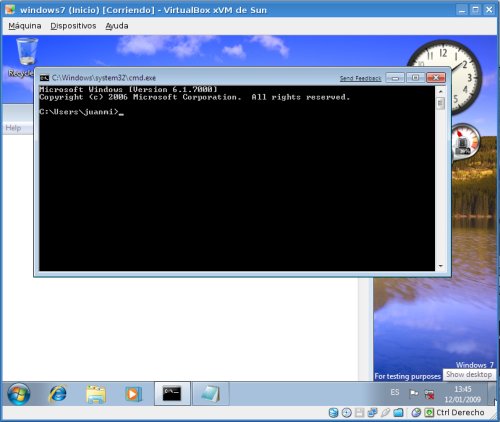Launch Internet Explorer from the taskbar

(x=57, y=394)
